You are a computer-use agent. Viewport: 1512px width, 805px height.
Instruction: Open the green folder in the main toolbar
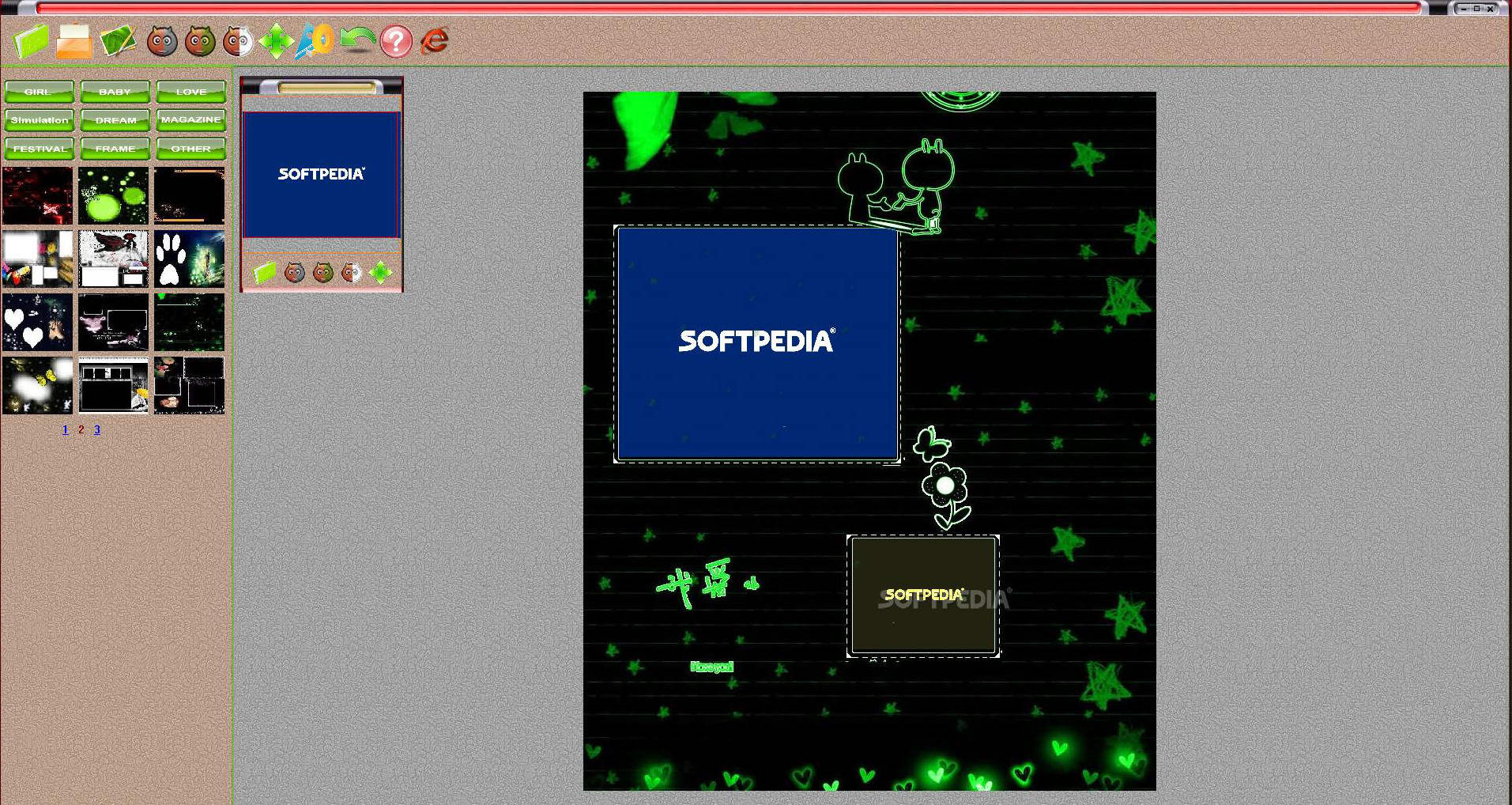(32, 41)
